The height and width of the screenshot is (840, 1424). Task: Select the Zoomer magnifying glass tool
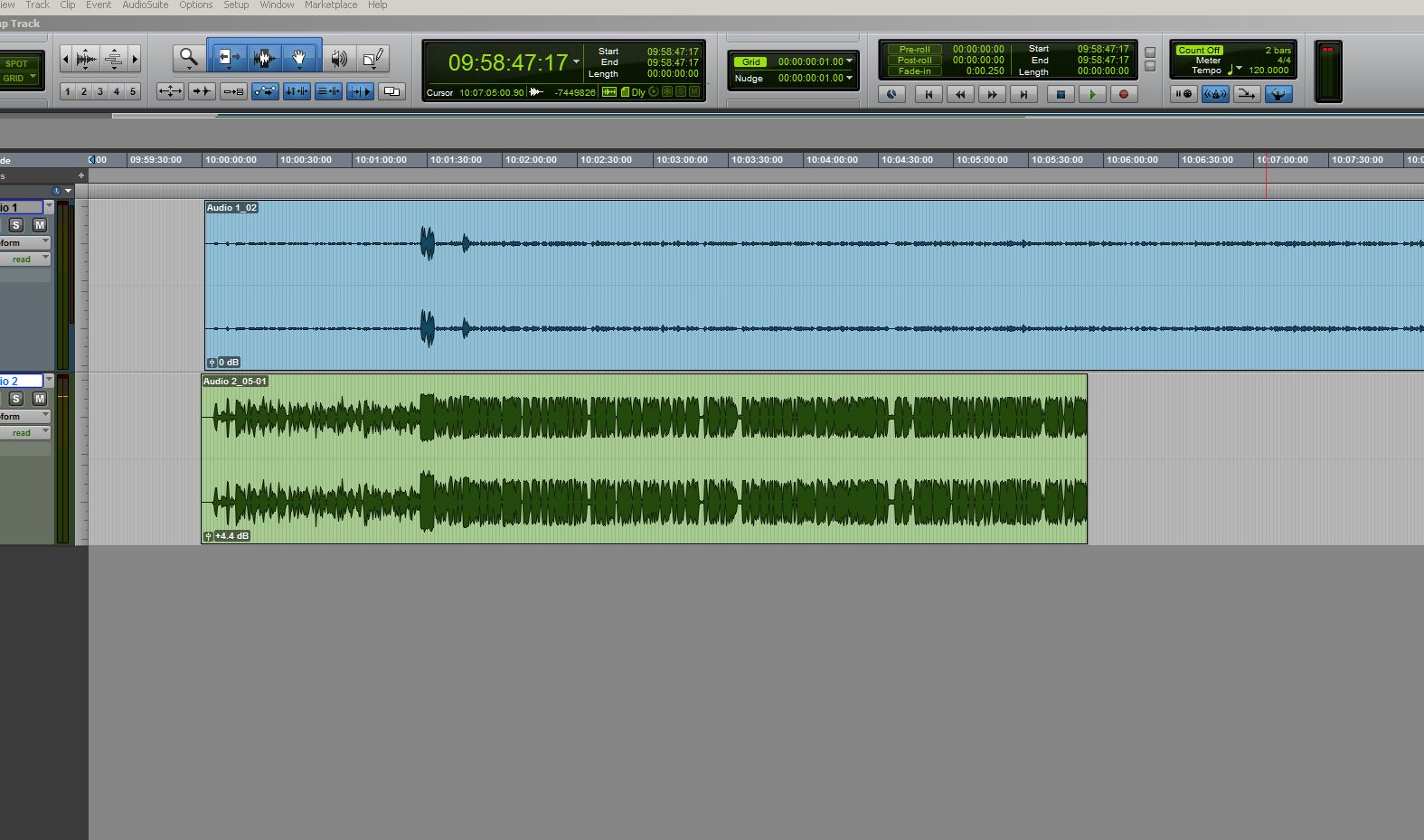[188, 58]
